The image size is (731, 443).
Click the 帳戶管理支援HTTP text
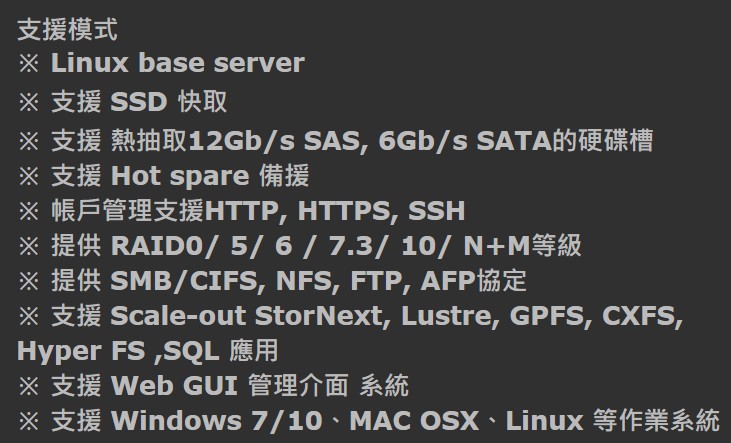click(x=165, y=211)
